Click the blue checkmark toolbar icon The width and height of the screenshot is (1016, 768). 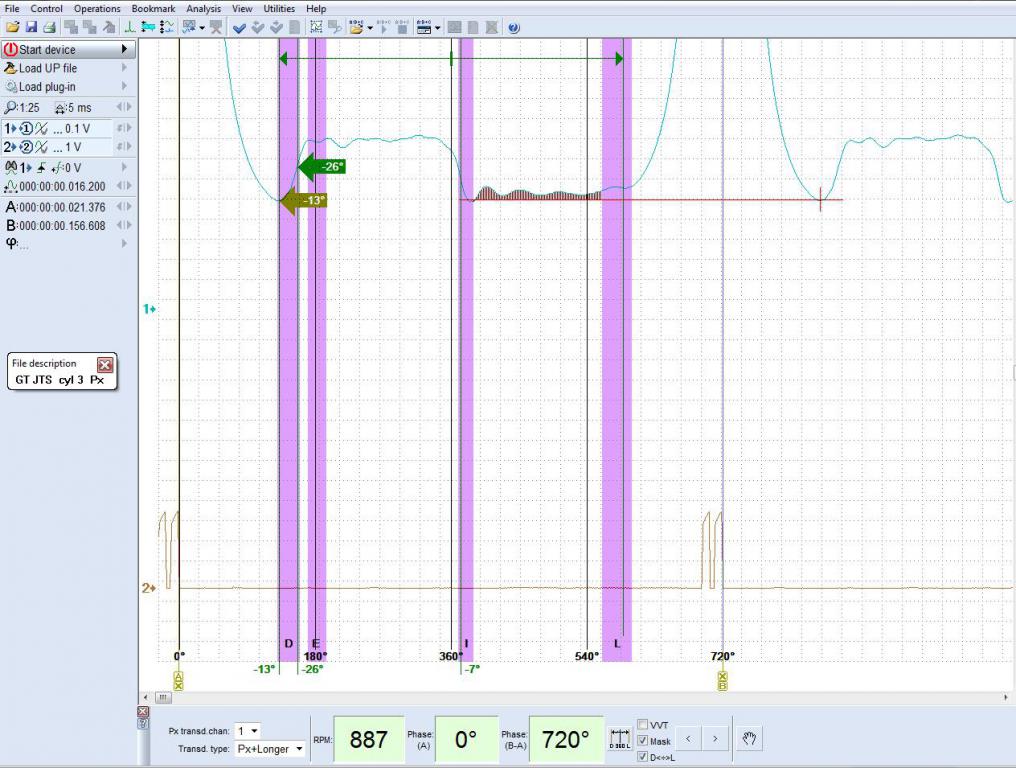point(240,28)
